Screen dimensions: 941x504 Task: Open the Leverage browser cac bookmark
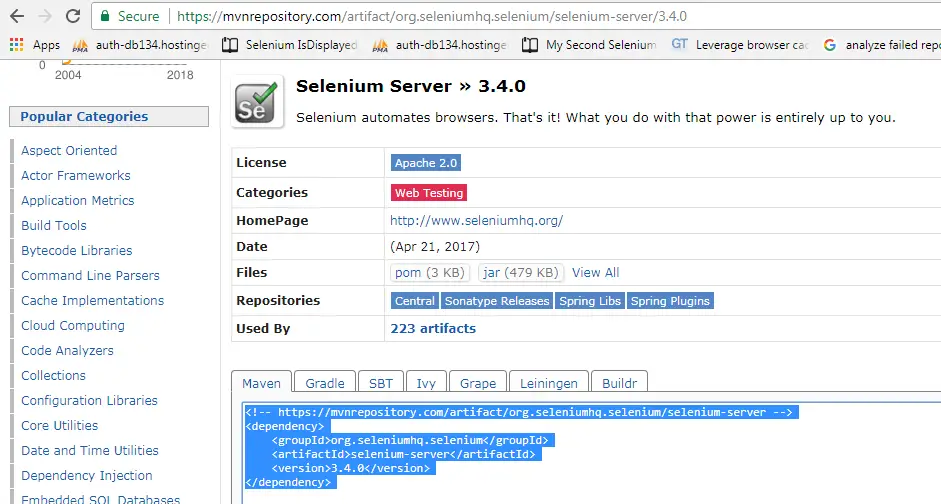[x=740, y=45]
